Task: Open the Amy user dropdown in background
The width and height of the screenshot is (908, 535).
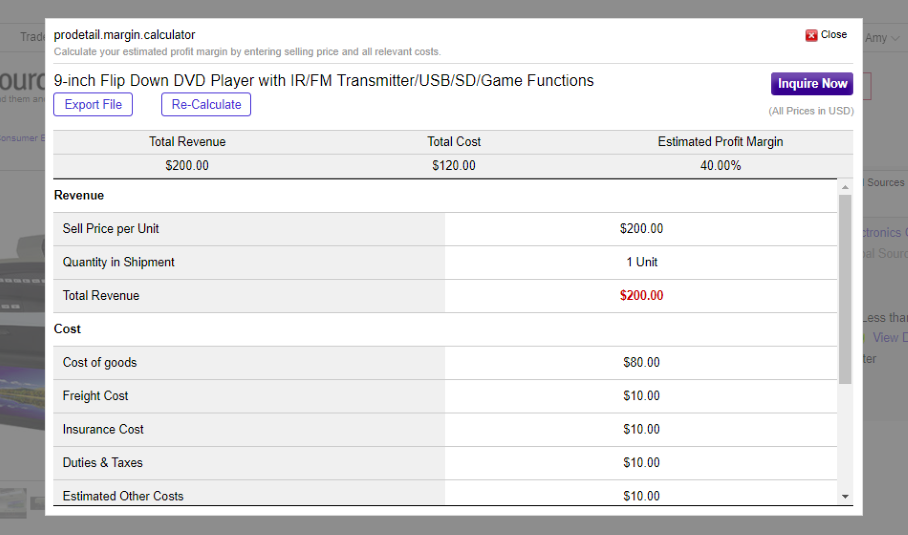Action: pyautogui.click(x=882, y=38)
